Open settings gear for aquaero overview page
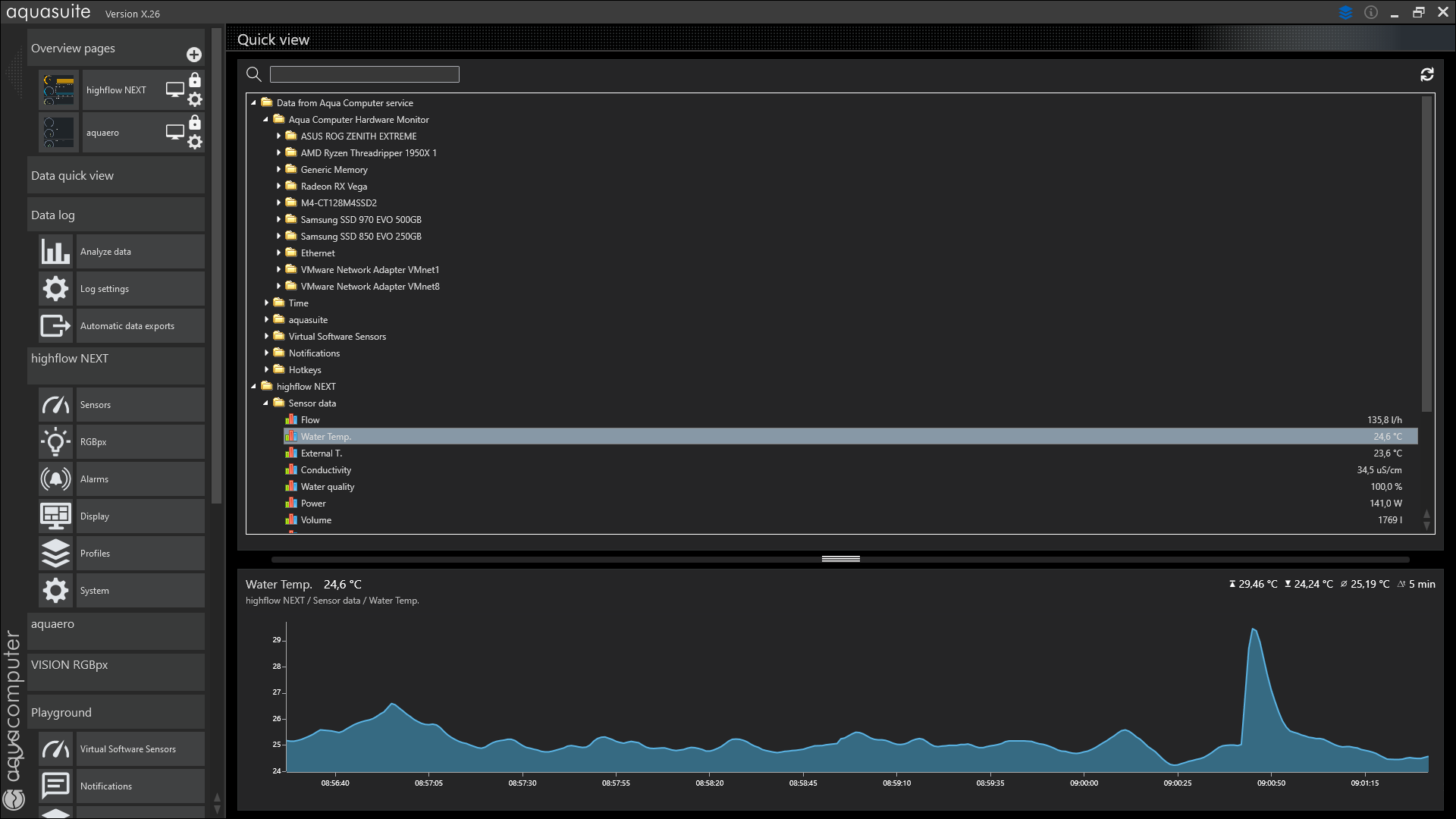The width and height of the screenshot is (1456, 819). pos(195,142)
